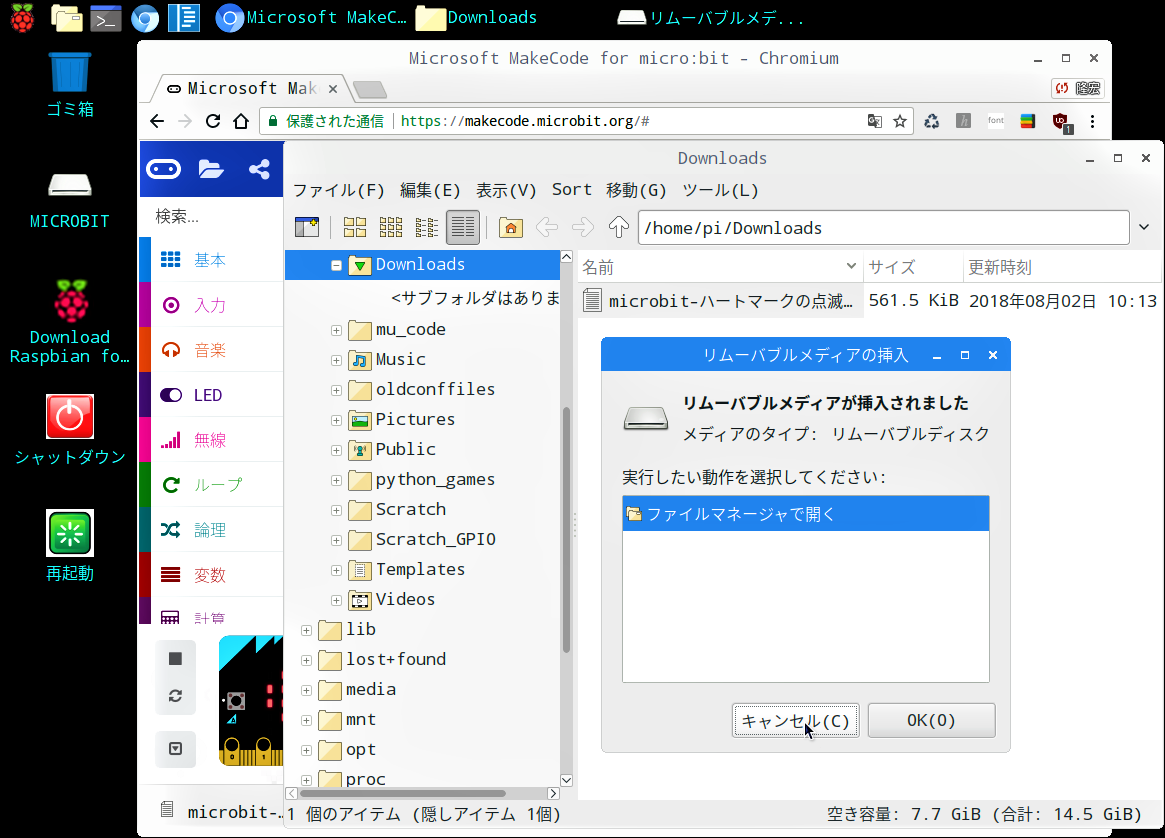This screenshot has height=838, width=1165.
Task: Open the LED block category
Action: click(x=212, y=395)
